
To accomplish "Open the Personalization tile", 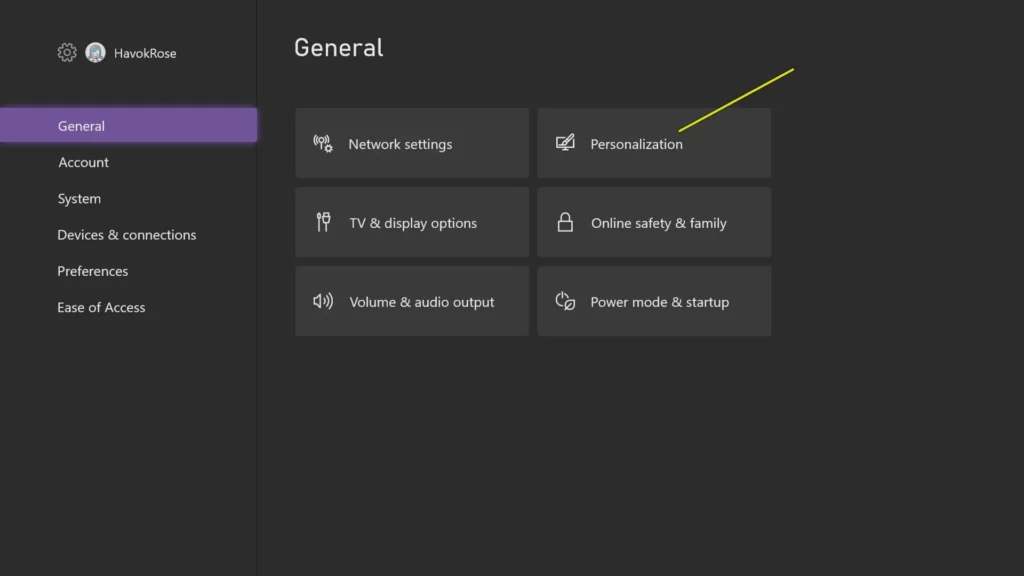I will tap(654, 143).
